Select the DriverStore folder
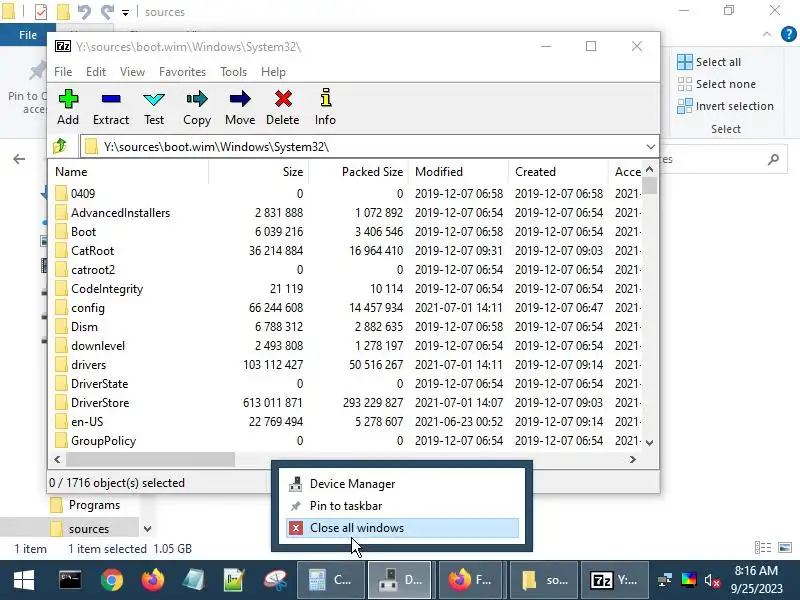The width and height of the screenshot is (800, 600). (x=100, y=403)
